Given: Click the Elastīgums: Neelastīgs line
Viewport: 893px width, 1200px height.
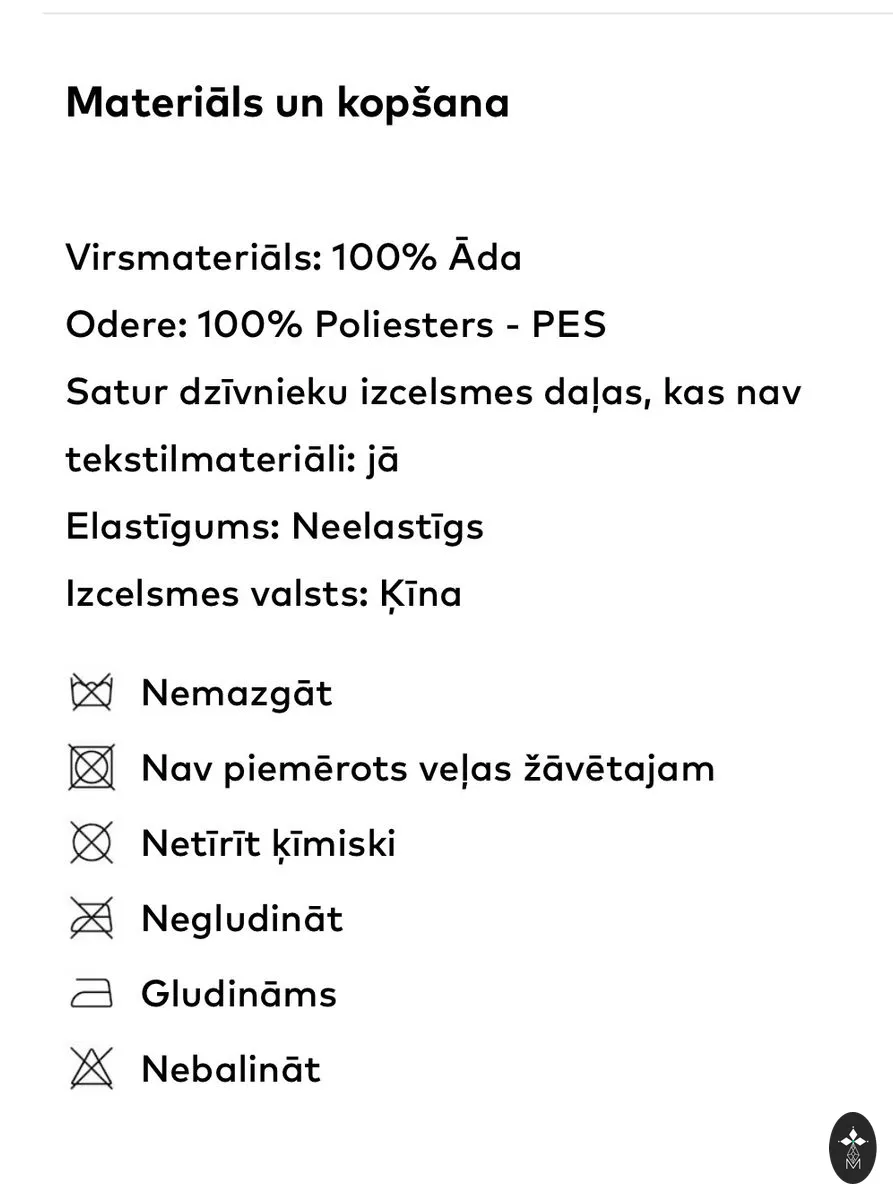Looking at the screenshot, I should [x=275, y=527].
